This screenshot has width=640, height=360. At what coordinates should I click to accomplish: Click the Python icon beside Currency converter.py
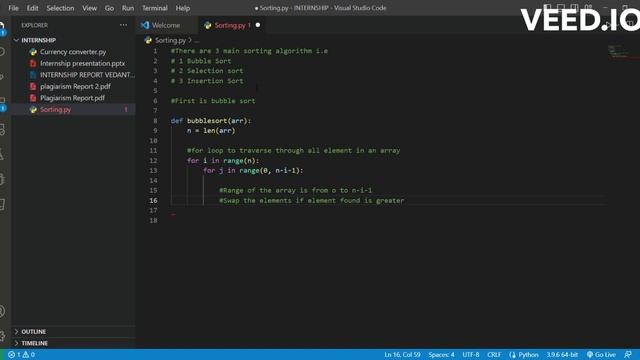(33, 52)
